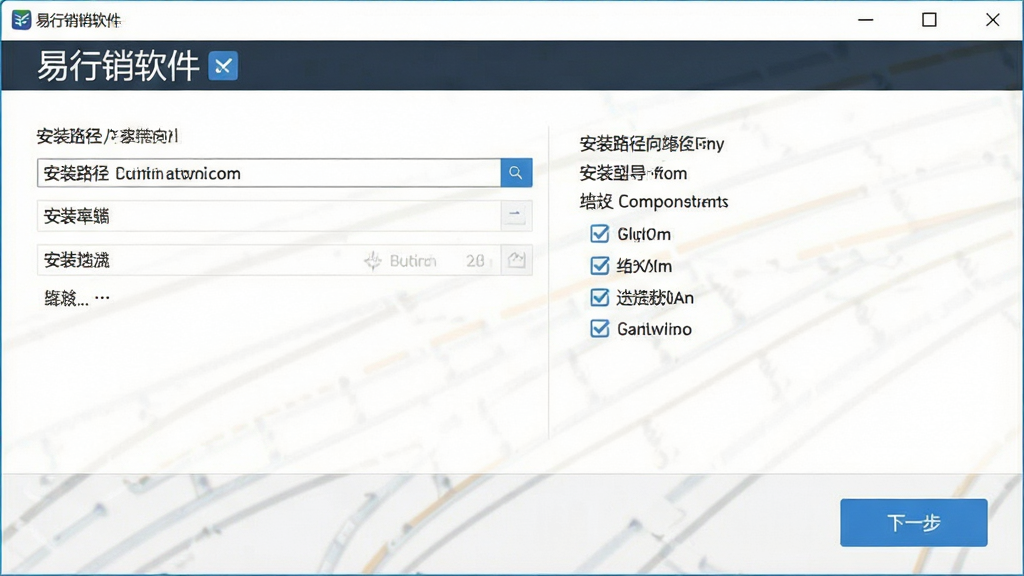This screenshot has height=576, width=1024.
Task: Click the blue logo badge in the header banner
Action: coord(223,65)
